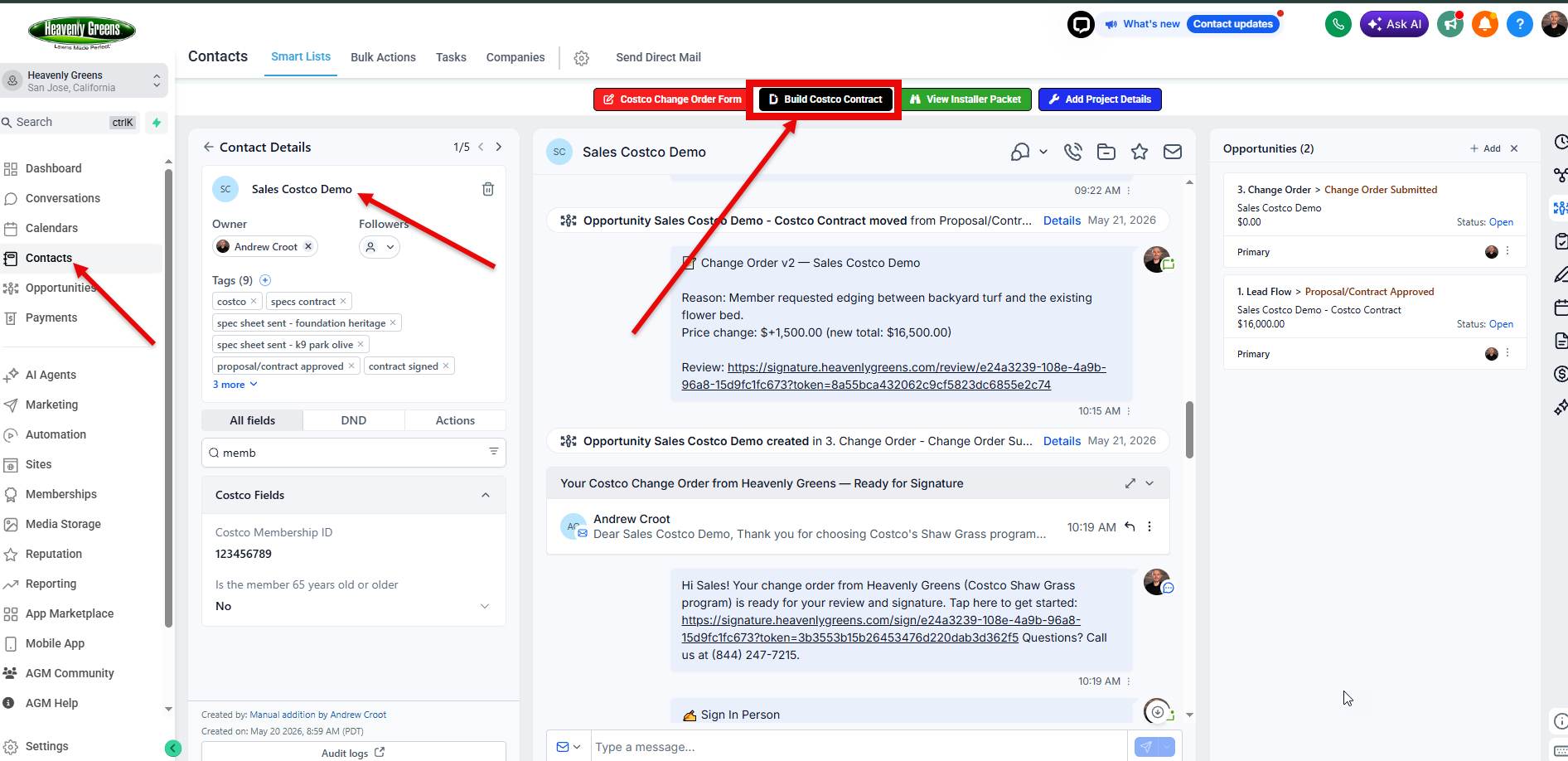Open the Audit logs link
This screenshot has height=761, width=1568.
point(353,753)
